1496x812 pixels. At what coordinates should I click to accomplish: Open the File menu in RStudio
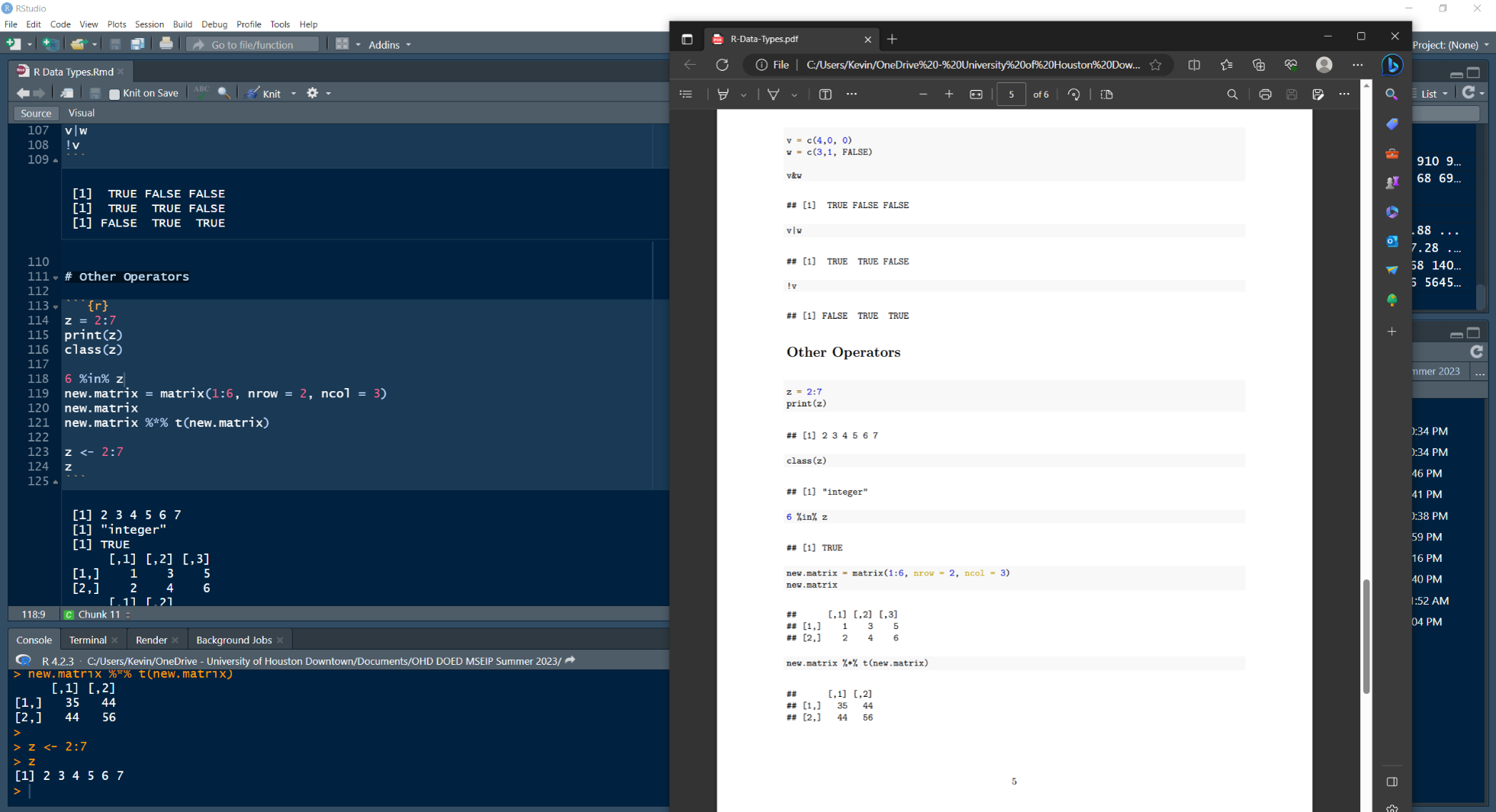click(11, 24)
